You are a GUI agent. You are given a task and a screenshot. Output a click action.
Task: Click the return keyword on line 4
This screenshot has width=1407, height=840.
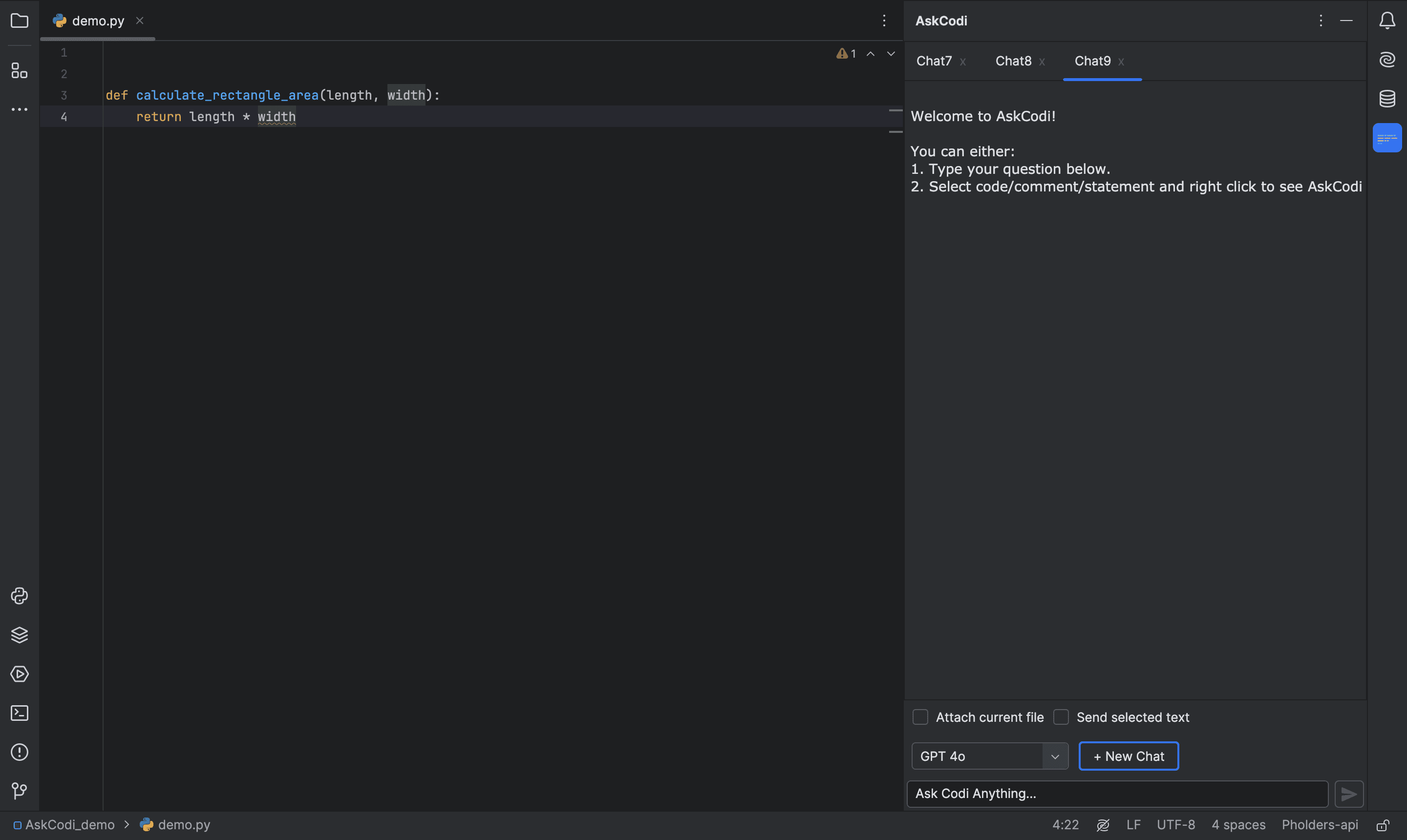159,117
